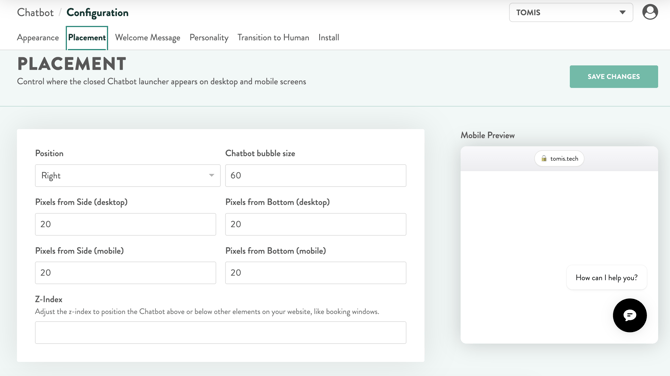Focus the Pixels from Bottom (mobile) input
The image size is (670, 376).
[x=316, y=273]
